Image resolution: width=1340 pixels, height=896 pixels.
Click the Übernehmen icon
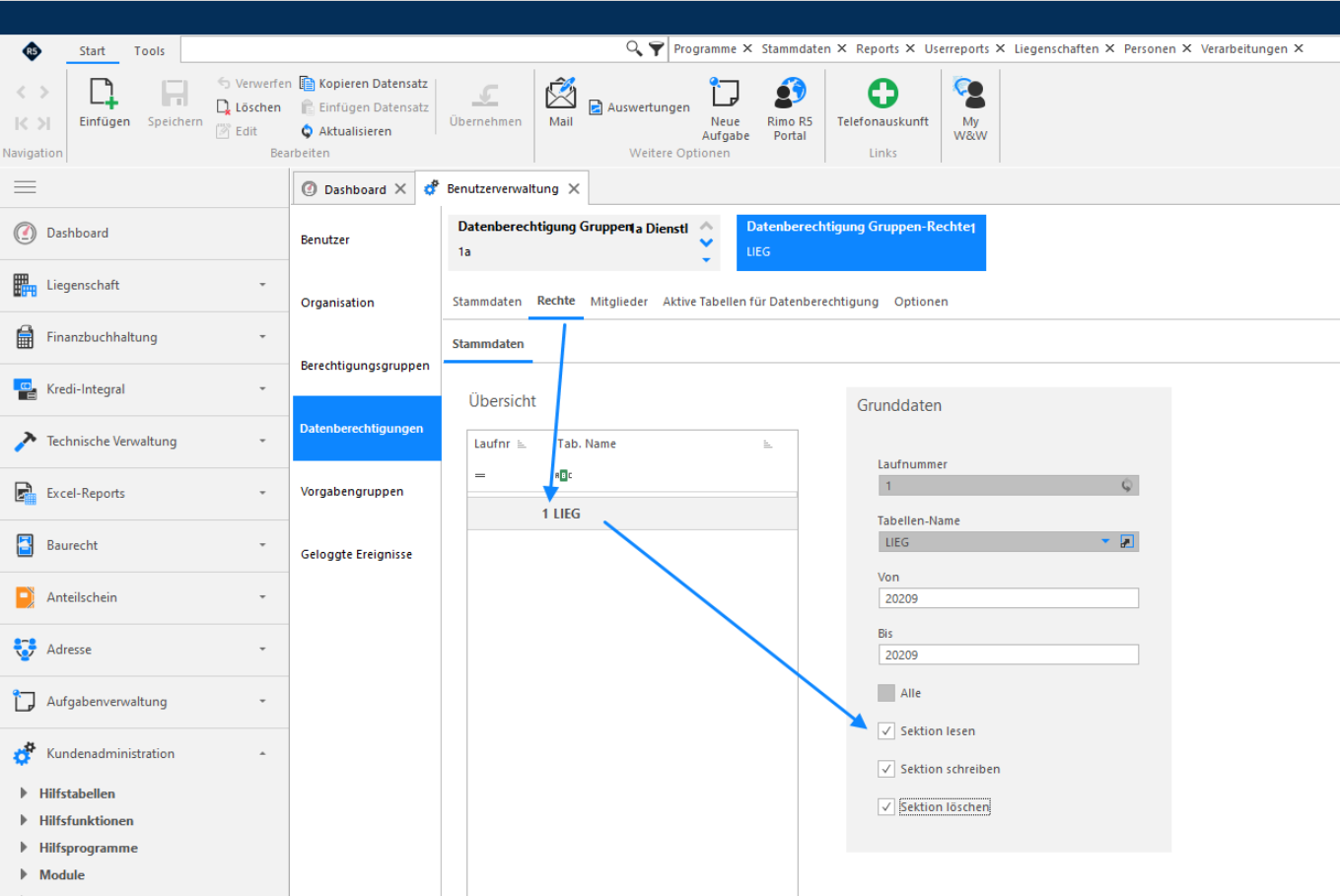(x=485, y=95)
